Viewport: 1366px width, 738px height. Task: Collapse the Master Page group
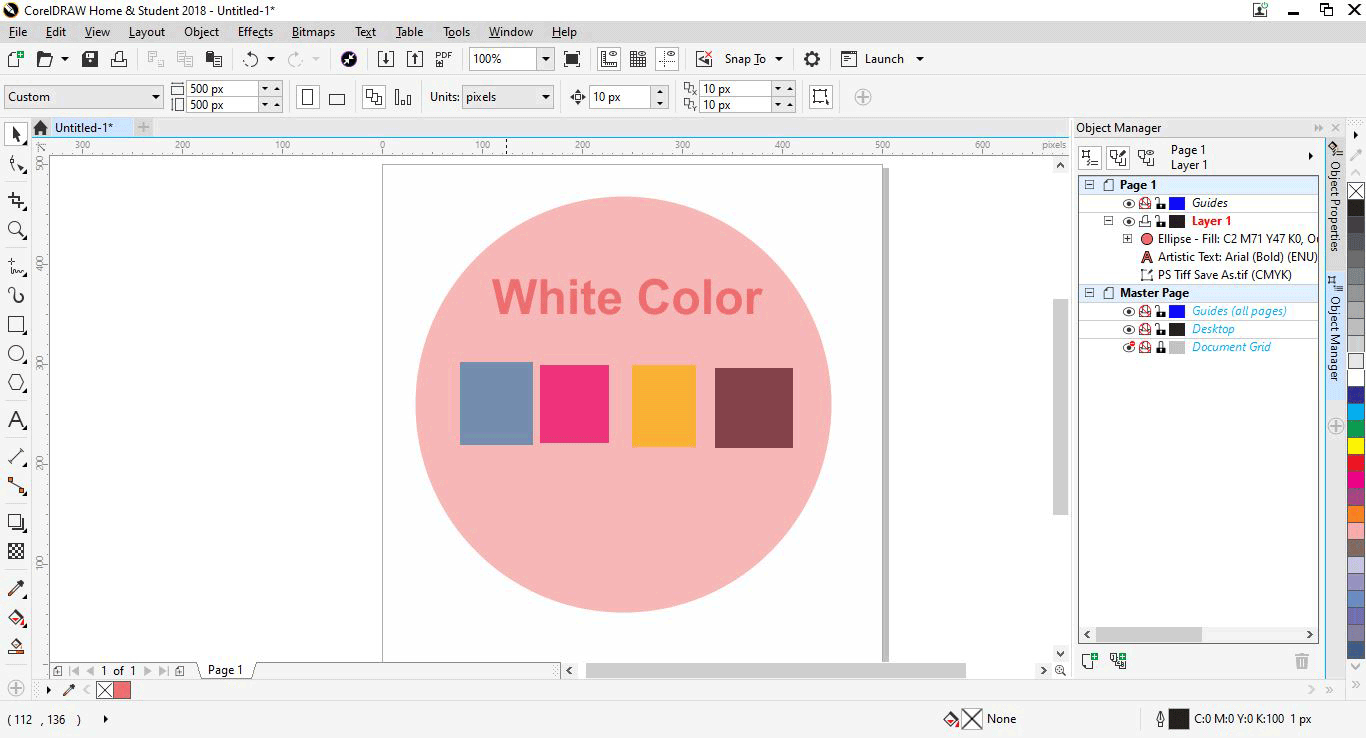click(1088, 292)
